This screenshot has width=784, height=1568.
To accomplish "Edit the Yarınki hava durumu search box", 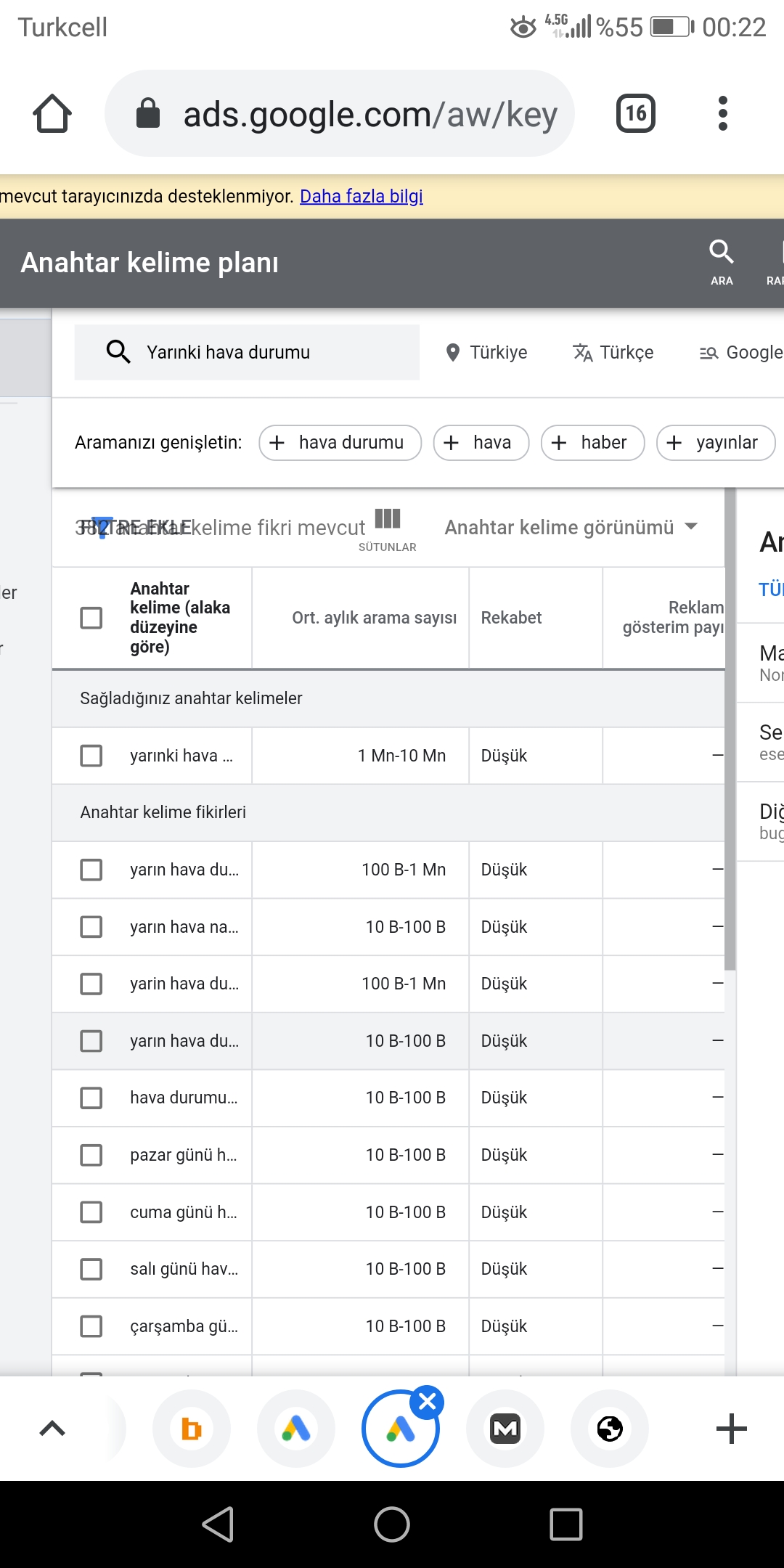I will point(247,352).
